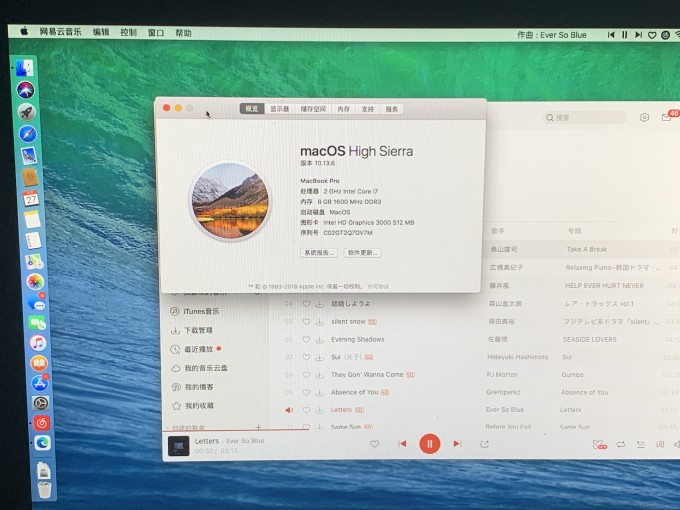This screenshot has width=680, height=510.
Task: Click the share icon in player bar
Action: 485,443
